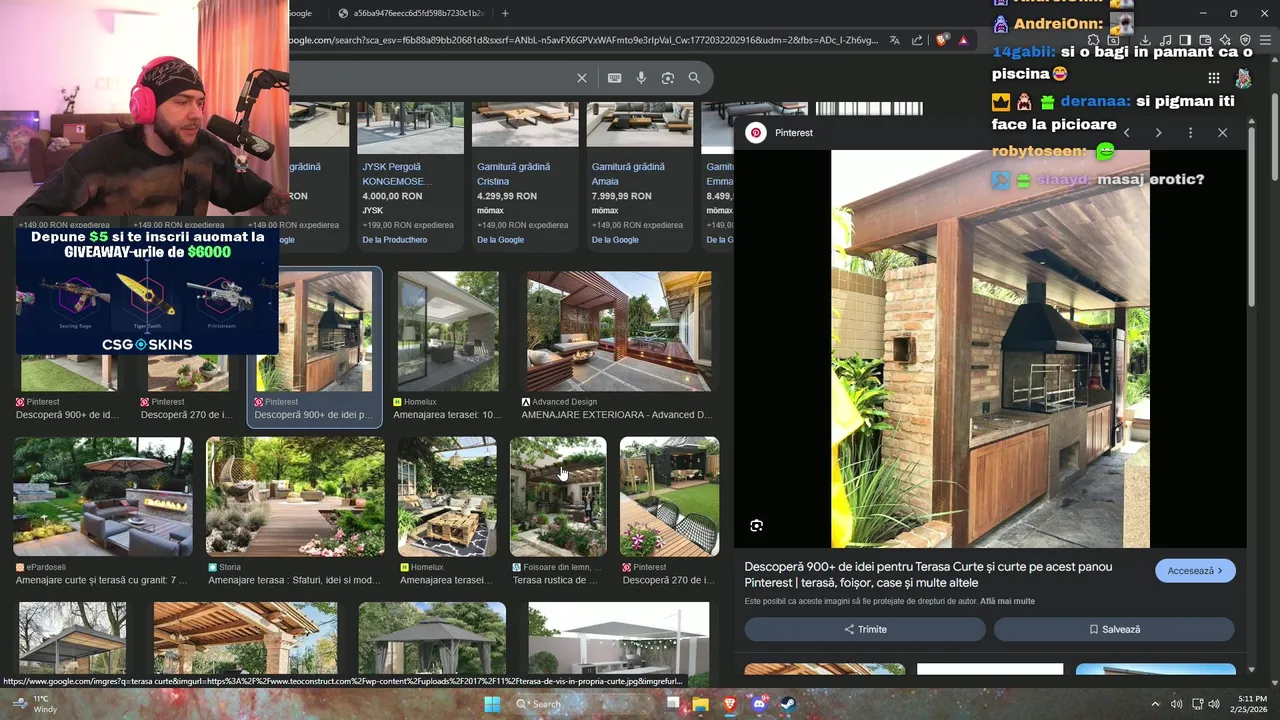
Task: Open Google apps grid
Action: 1213,78
